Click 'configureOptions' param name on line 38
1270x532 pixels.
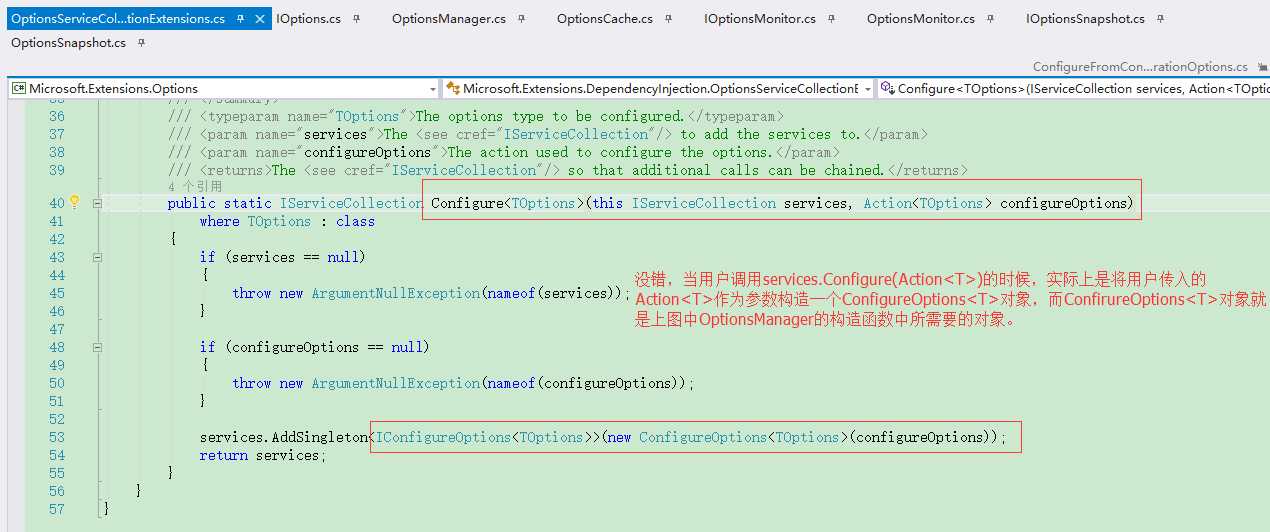[367, 152]
